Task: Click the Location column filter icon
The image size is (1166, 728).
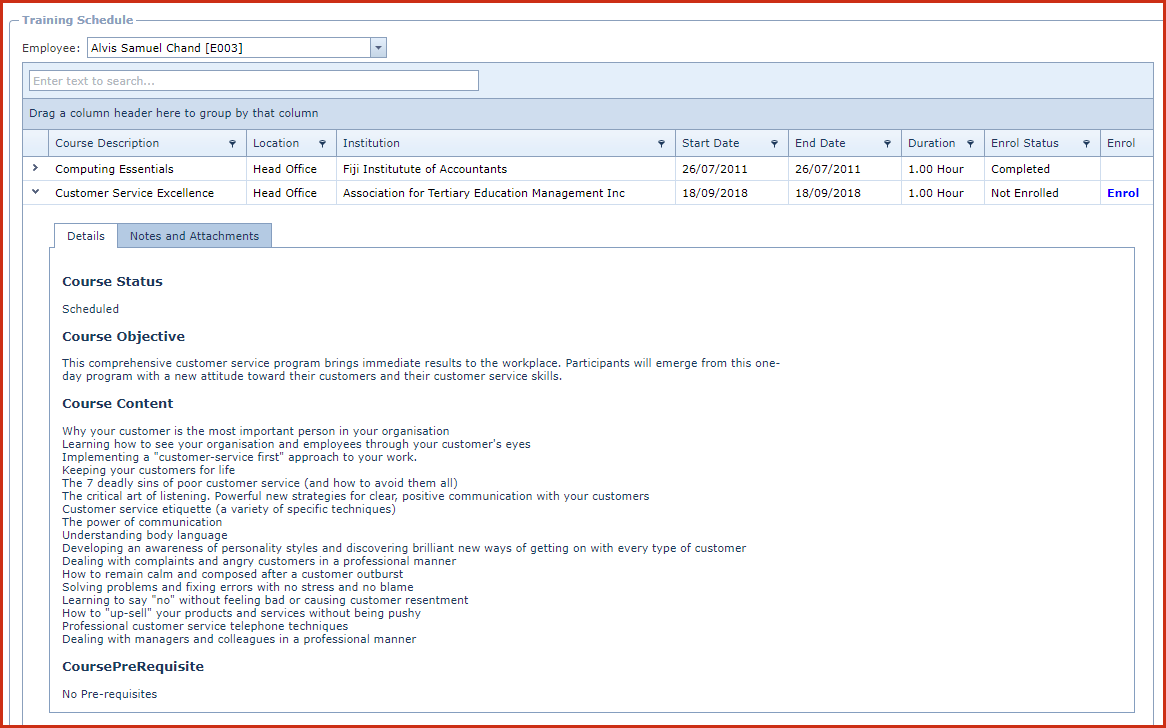Action: click(x=322, y=144)
